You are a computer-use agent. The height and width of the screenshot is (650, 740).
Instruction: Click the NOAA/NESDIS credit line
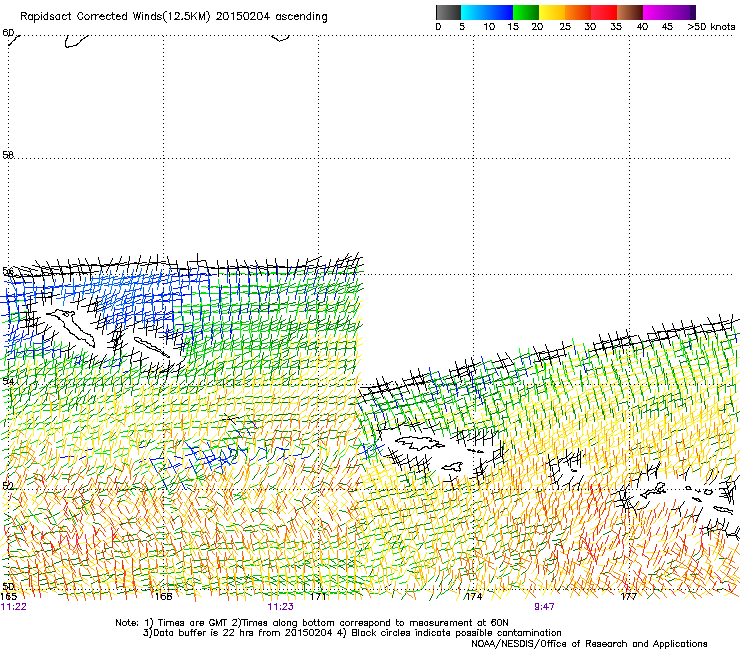pyautogui.click(x=589, y=644)
